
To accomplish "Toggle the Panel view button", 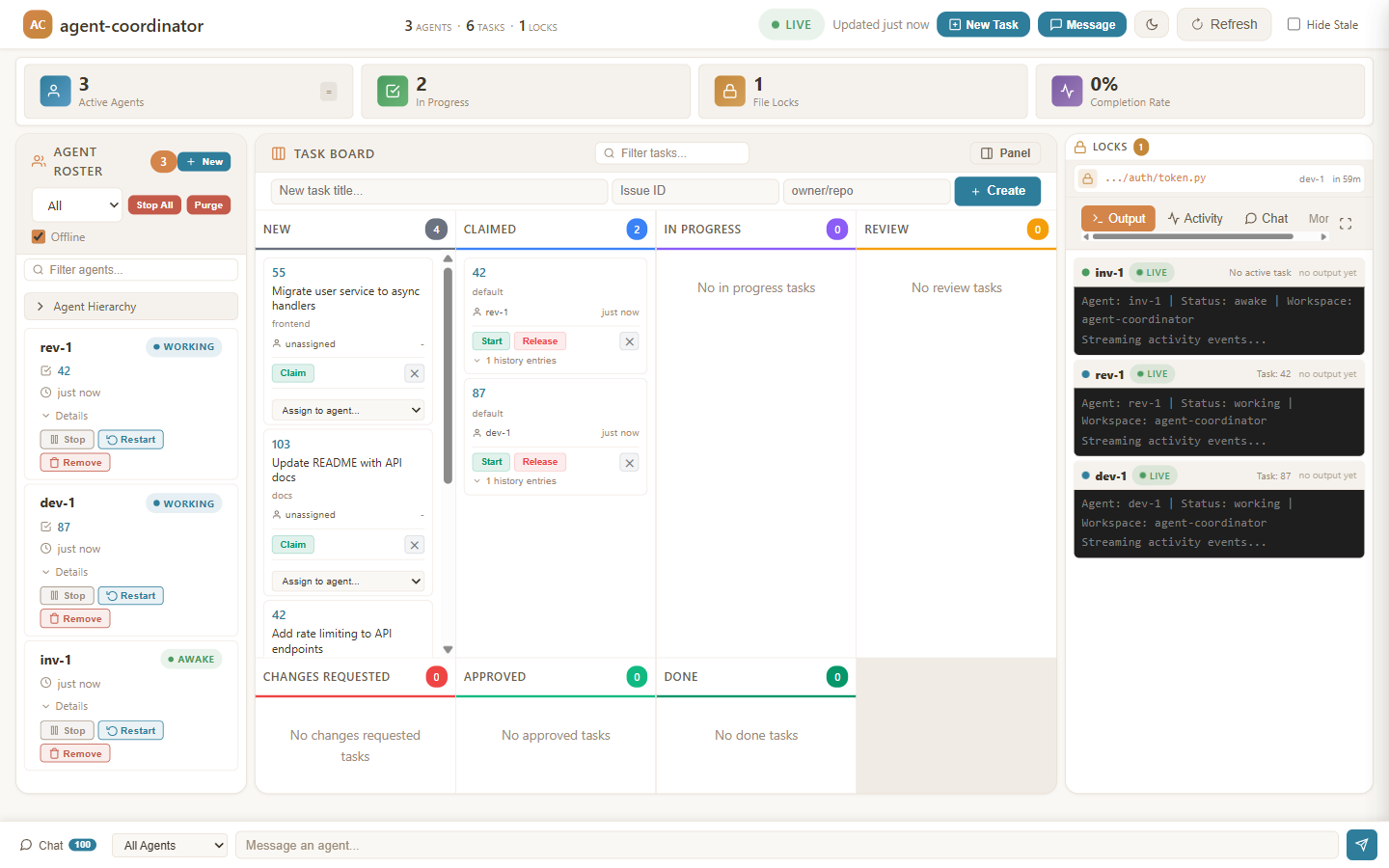I will tap(1005, 153).
